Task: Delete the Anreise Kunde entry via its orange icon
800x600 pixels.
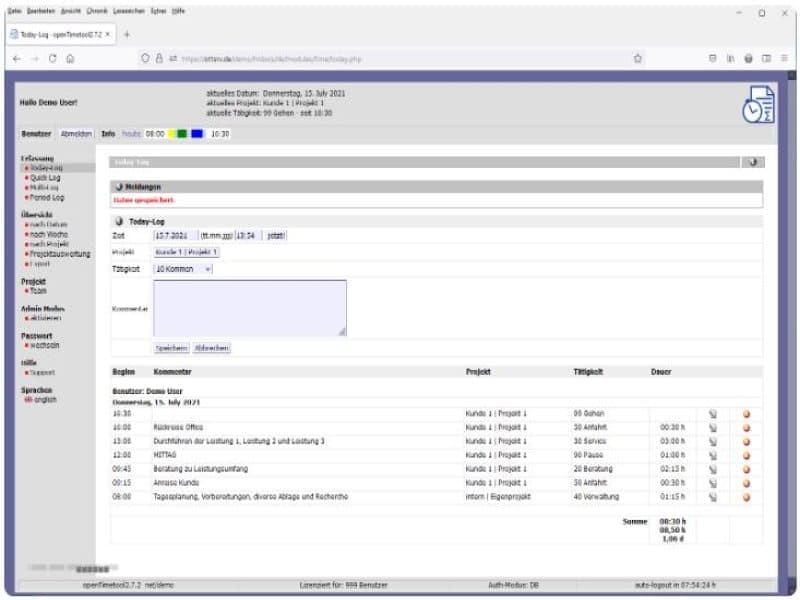Action: [746, 483]
